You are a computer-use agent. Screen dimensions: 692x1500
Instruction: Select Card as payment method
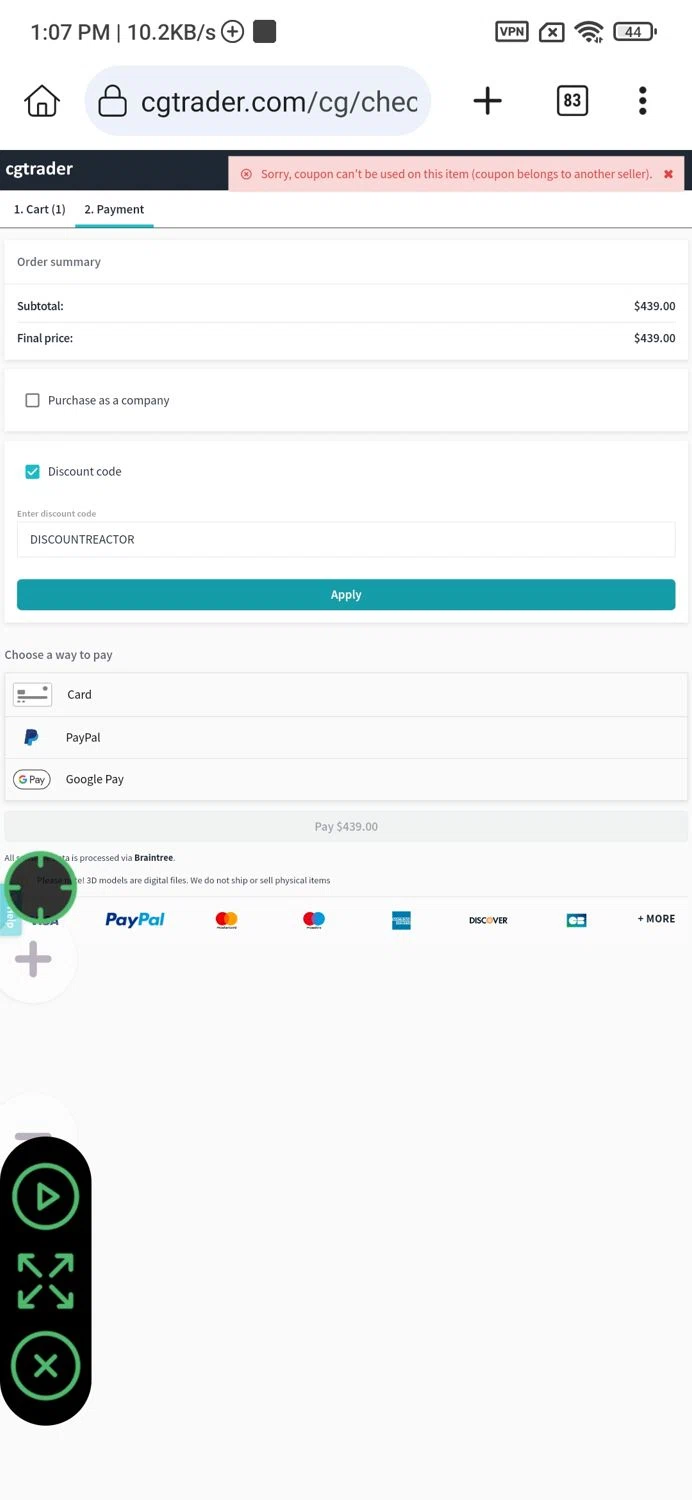[x=346, y=694]
